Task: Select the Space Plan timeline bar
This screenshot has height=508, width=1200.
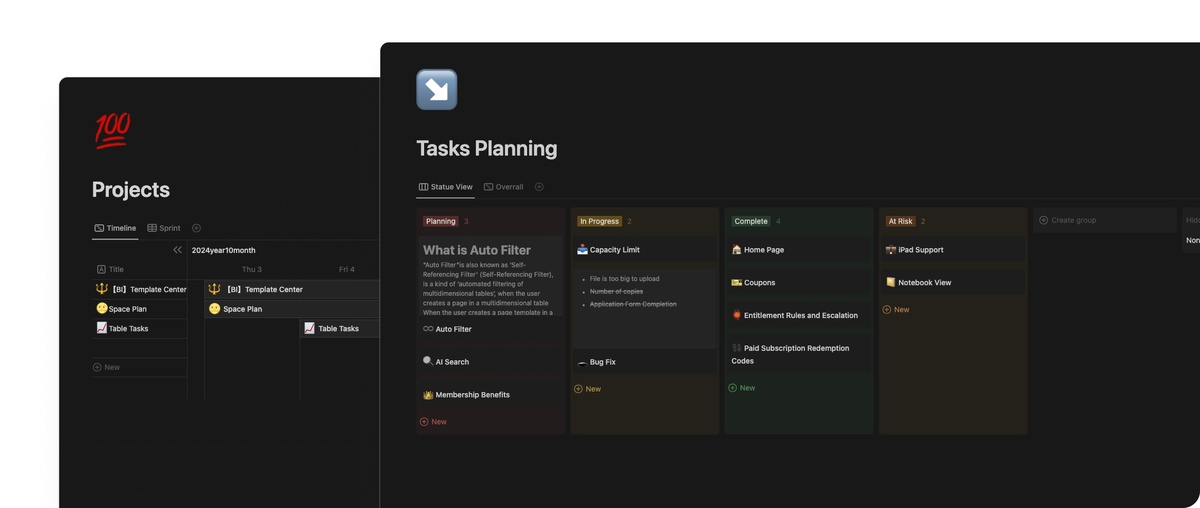Action: click(292, 309)
